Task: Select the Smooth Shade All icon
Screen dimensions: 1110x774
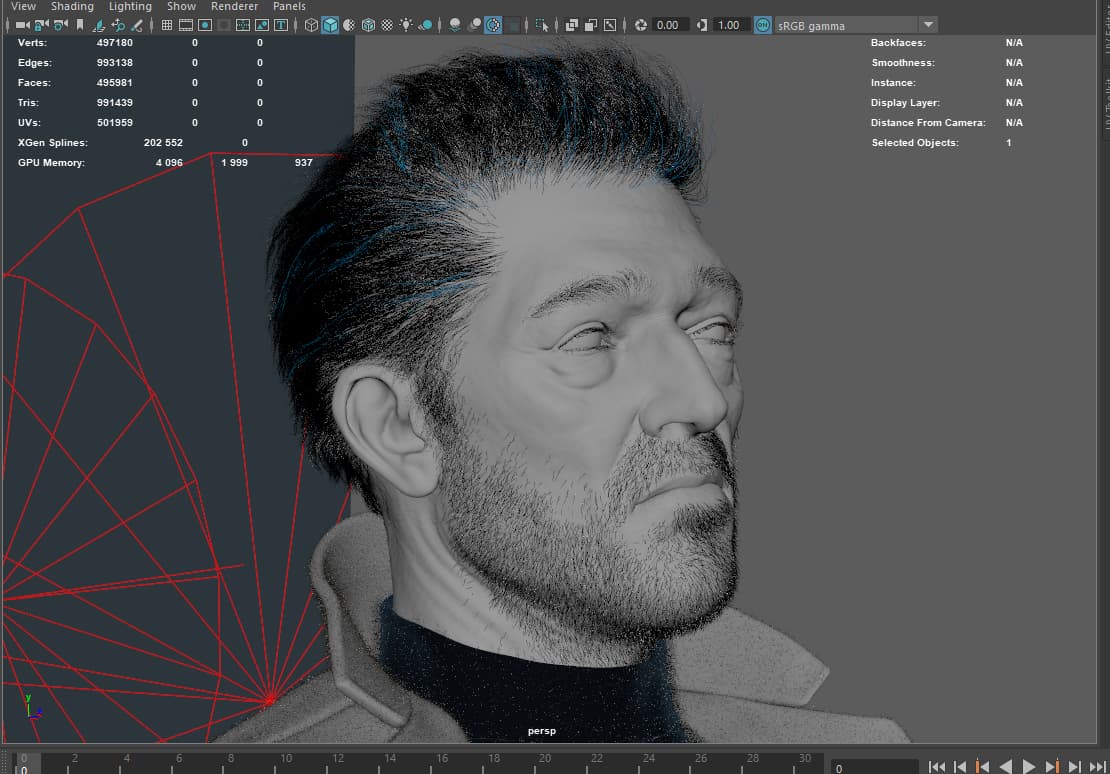Action: point(331,25)
